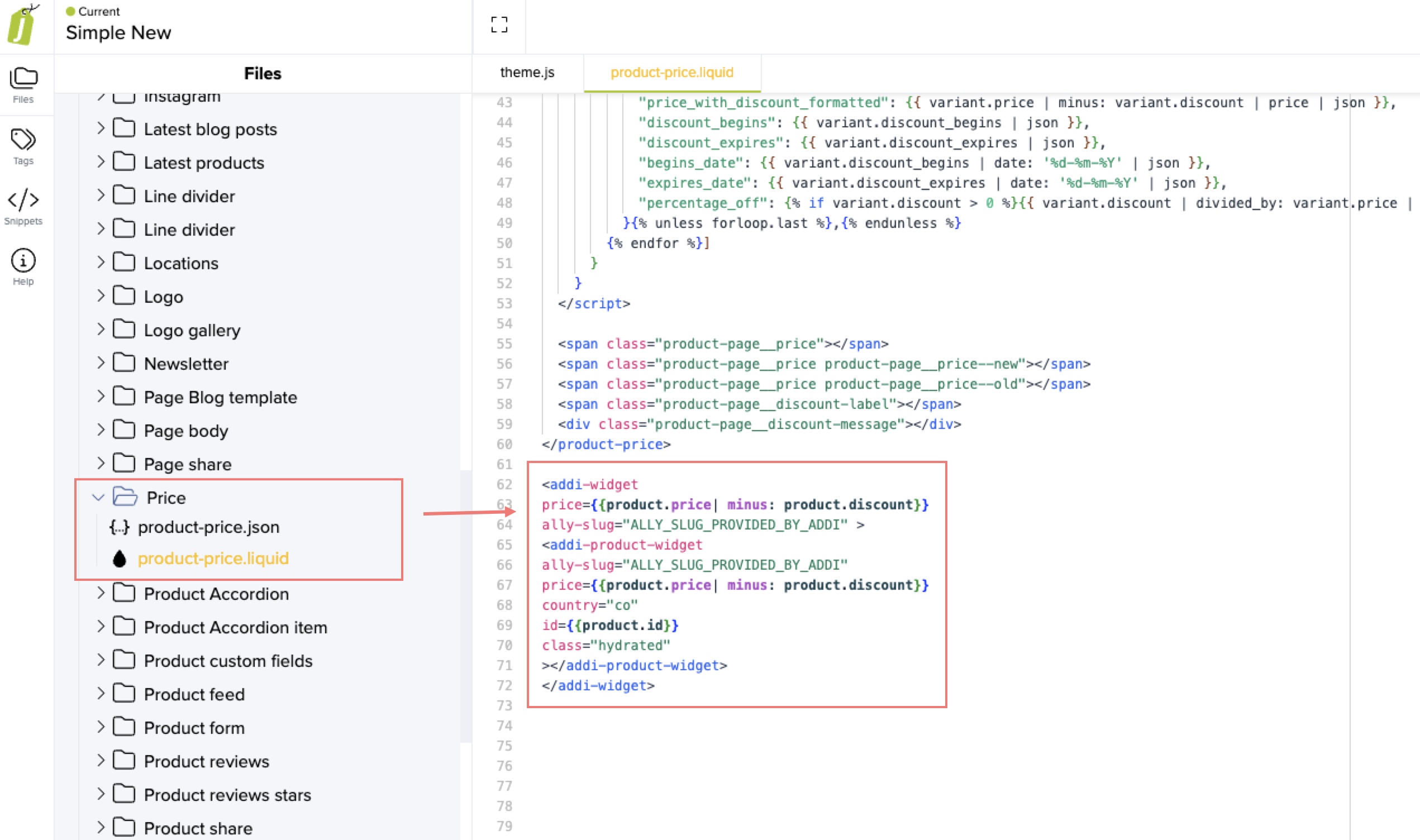1420x840 pixels.
Task: Expand the Newsletter folder chevron
Action: click(x=101, y=363)
